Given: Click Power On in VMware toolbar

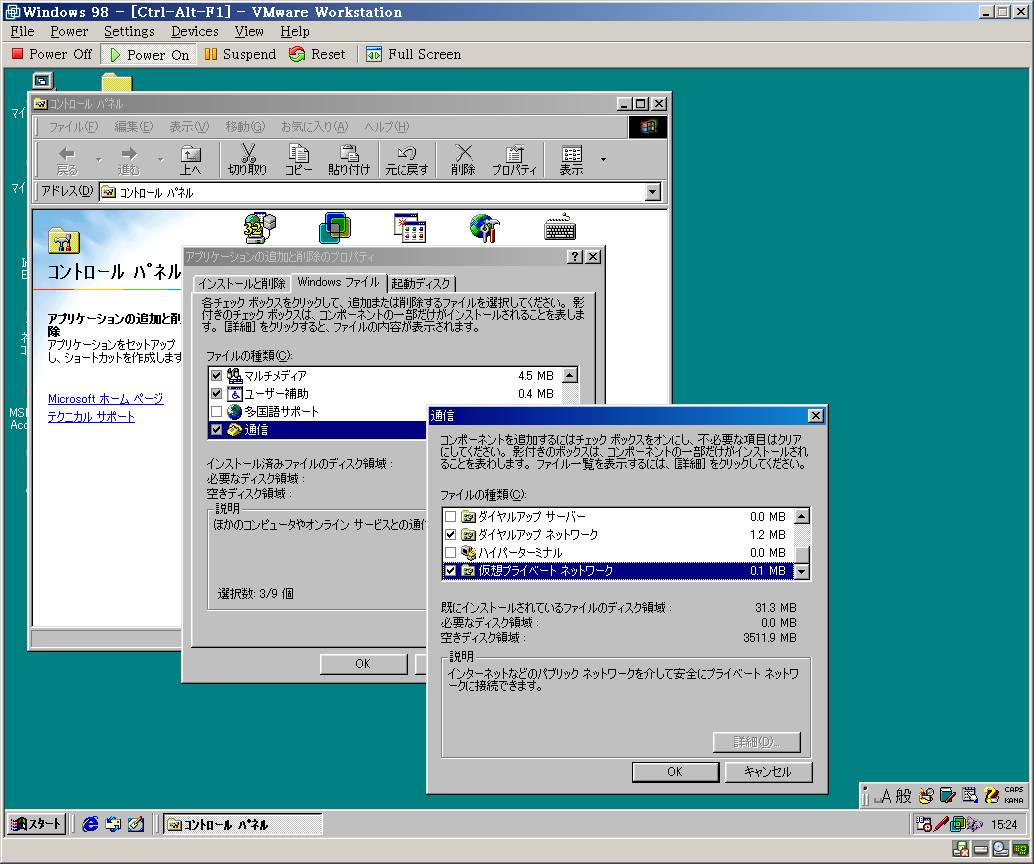Looking at the screenshot, I should tap(150, 55).
